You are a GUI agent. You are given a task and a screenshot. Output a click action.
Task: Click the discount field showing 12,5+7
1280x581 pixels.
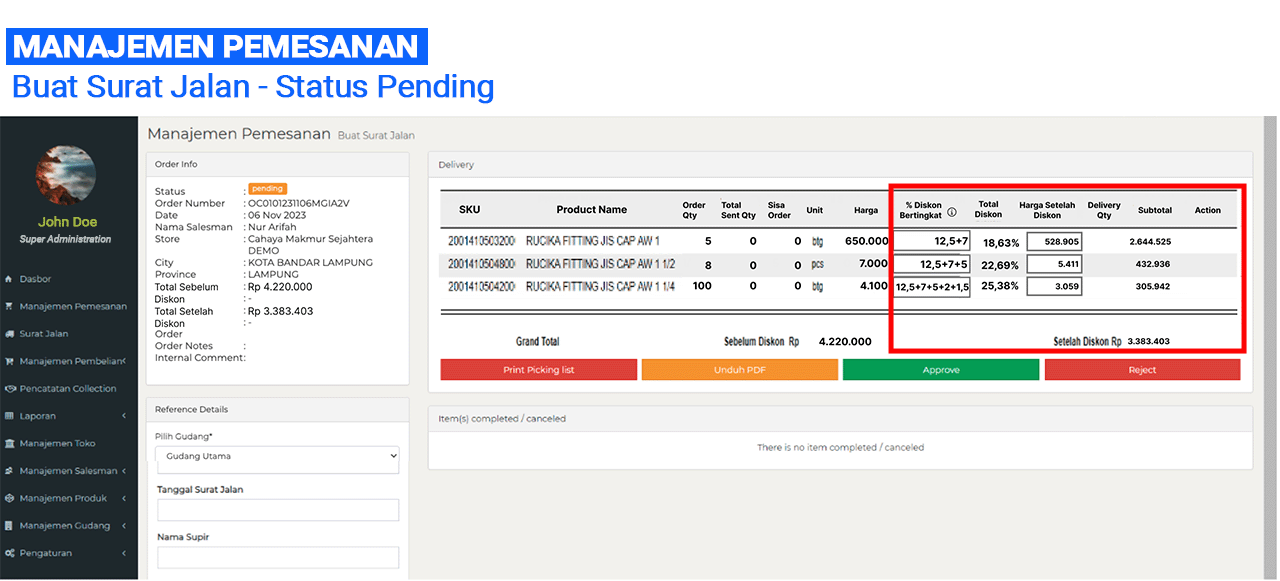point(932,241)
